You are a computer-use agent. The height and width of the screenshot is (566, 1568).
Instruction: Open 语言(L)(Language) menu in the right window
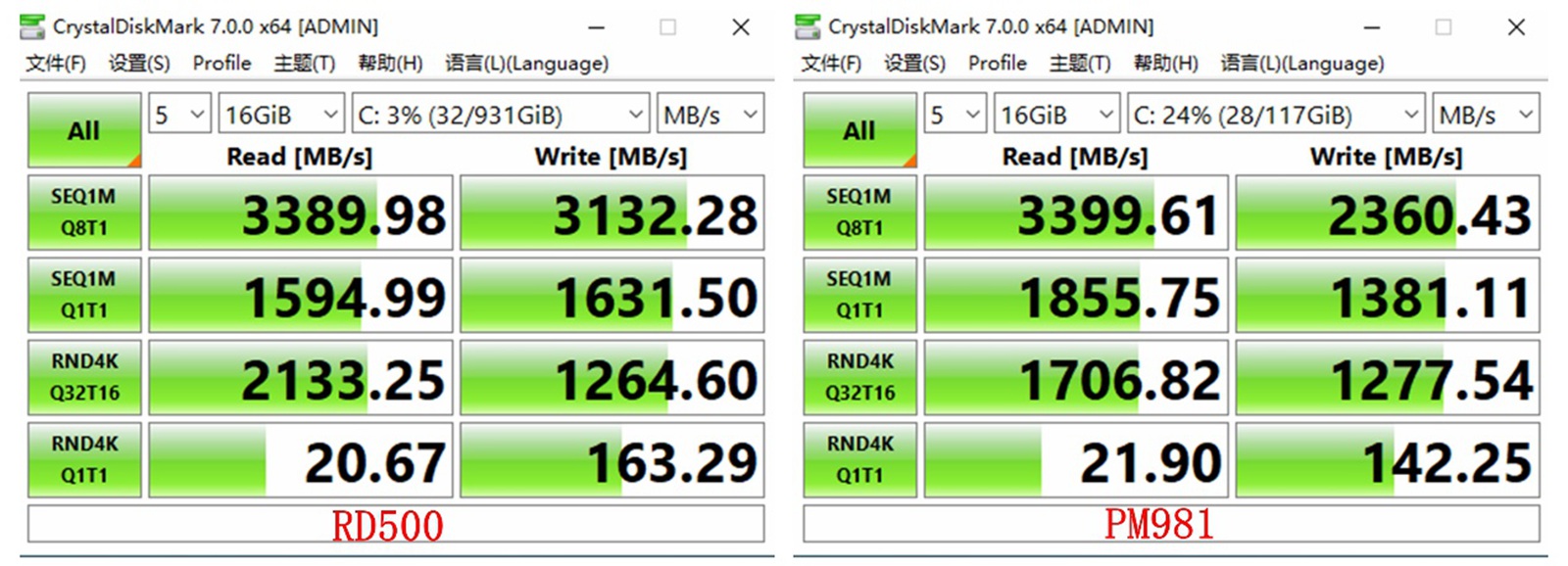[1301, 64]
